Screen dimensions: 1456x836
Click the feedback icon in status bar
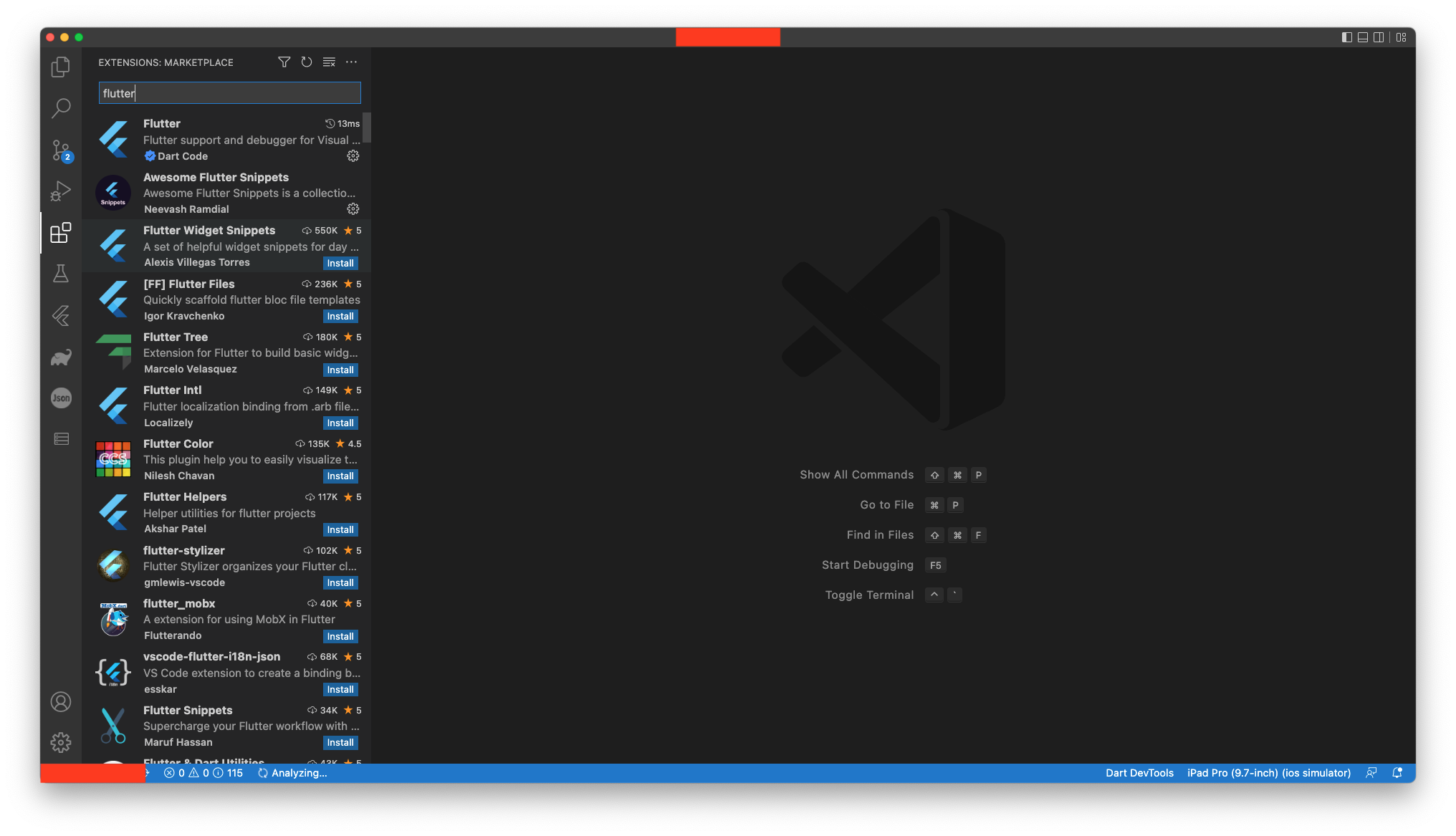[x=1371, y=774]
